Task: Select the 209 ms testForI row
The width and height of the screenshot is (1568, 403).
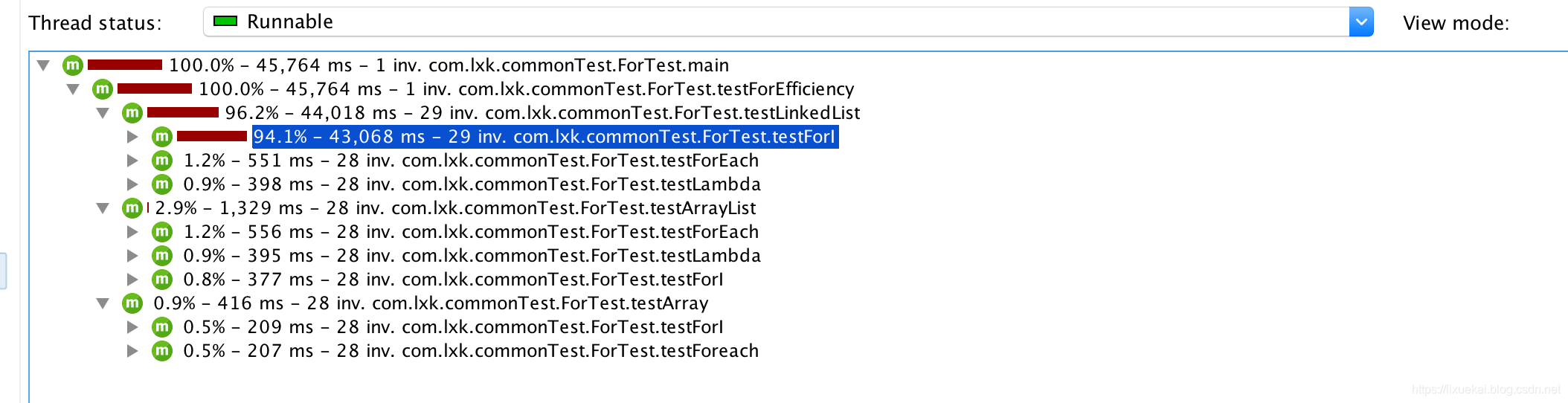Action: pyautogui.click(x=452, y=327)
